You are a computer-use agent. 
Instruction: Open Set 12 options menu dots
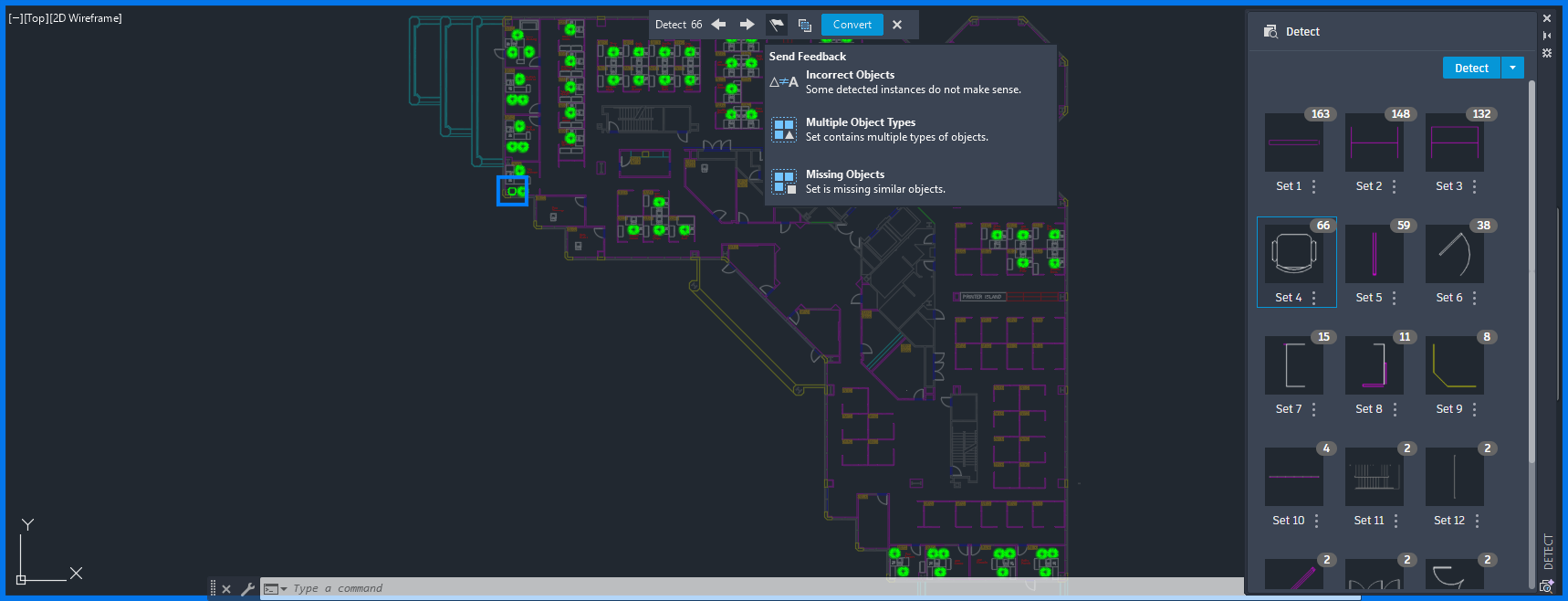[x=1478, y=521]
